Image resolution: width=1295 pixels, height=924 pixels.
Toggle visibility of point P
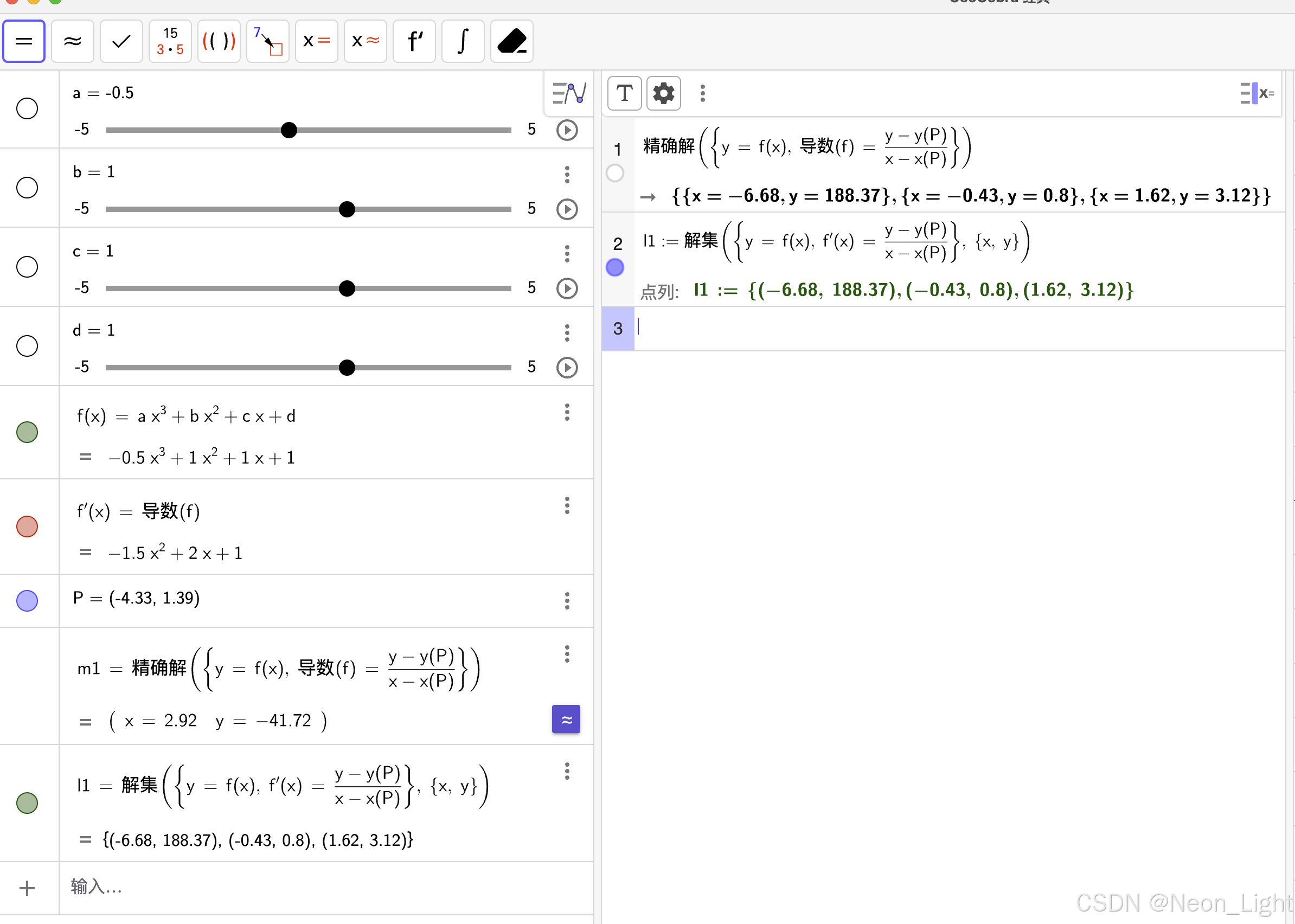click(x=27, y=601)
